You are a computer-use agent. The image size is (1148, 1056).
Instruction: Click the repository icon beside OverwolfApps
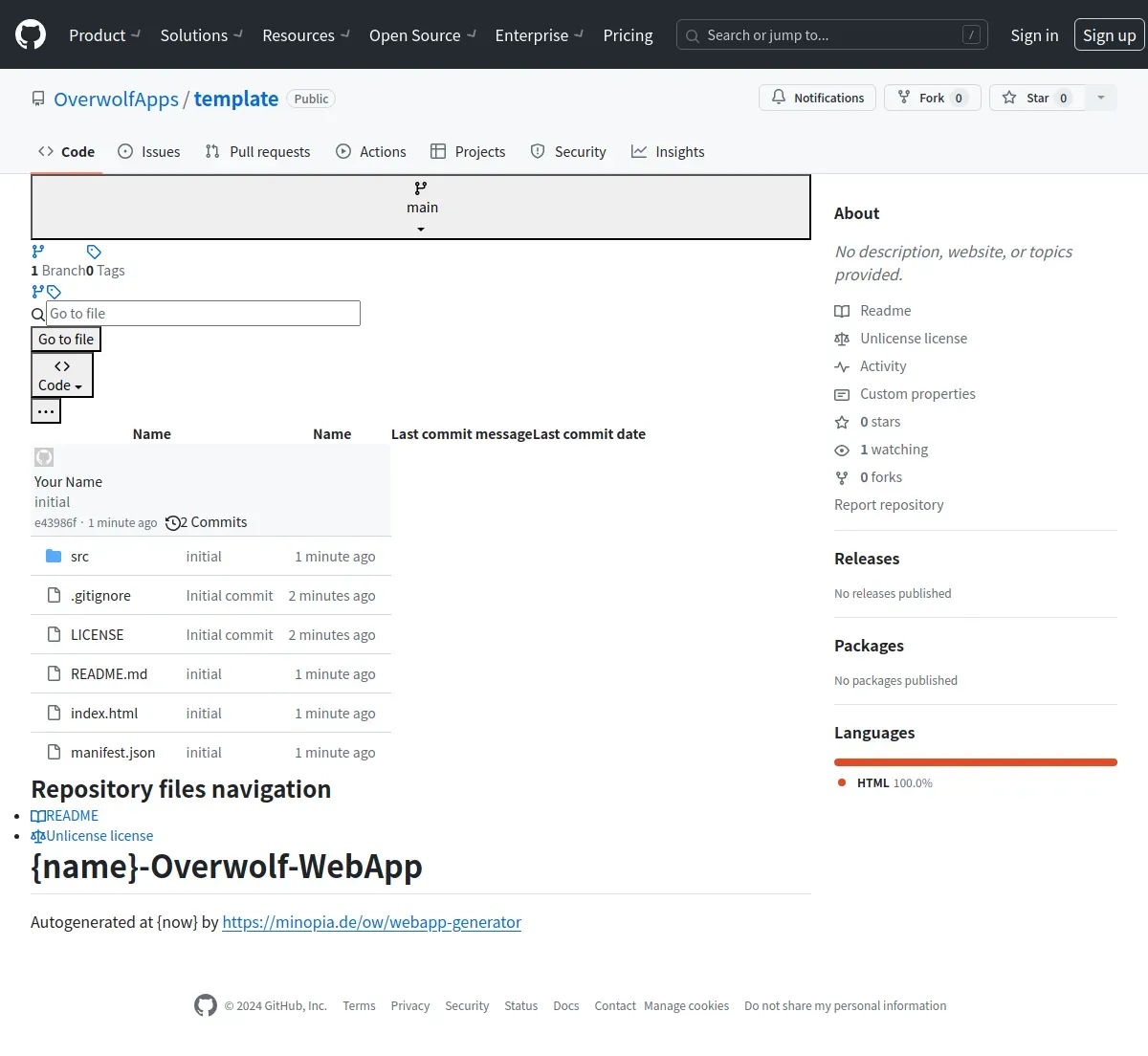coord(38,99)
